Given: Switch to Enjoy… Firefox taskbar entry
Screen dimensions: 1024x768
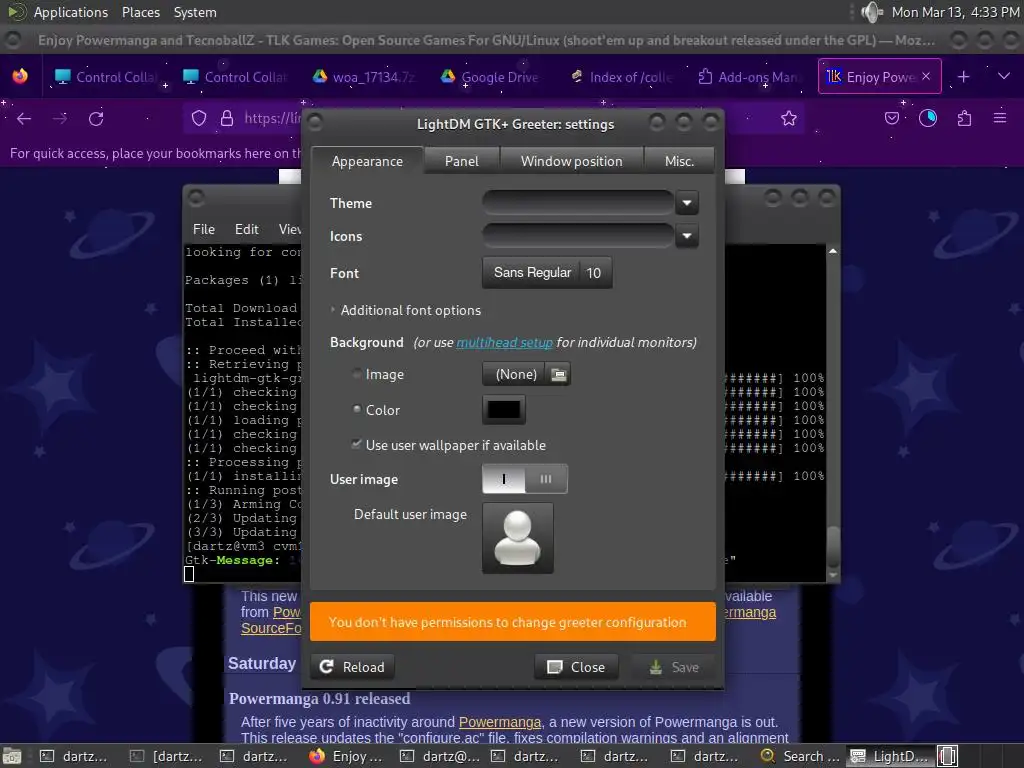Looking at the screenshot, I should coord(346,756).
